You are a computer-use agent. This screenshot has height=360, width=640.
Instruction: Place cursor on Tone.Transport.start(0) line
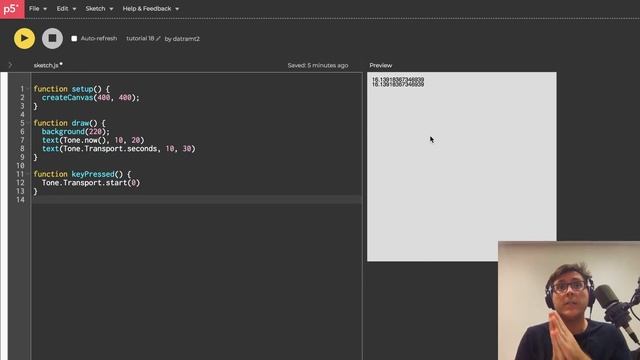coord(91,182)
